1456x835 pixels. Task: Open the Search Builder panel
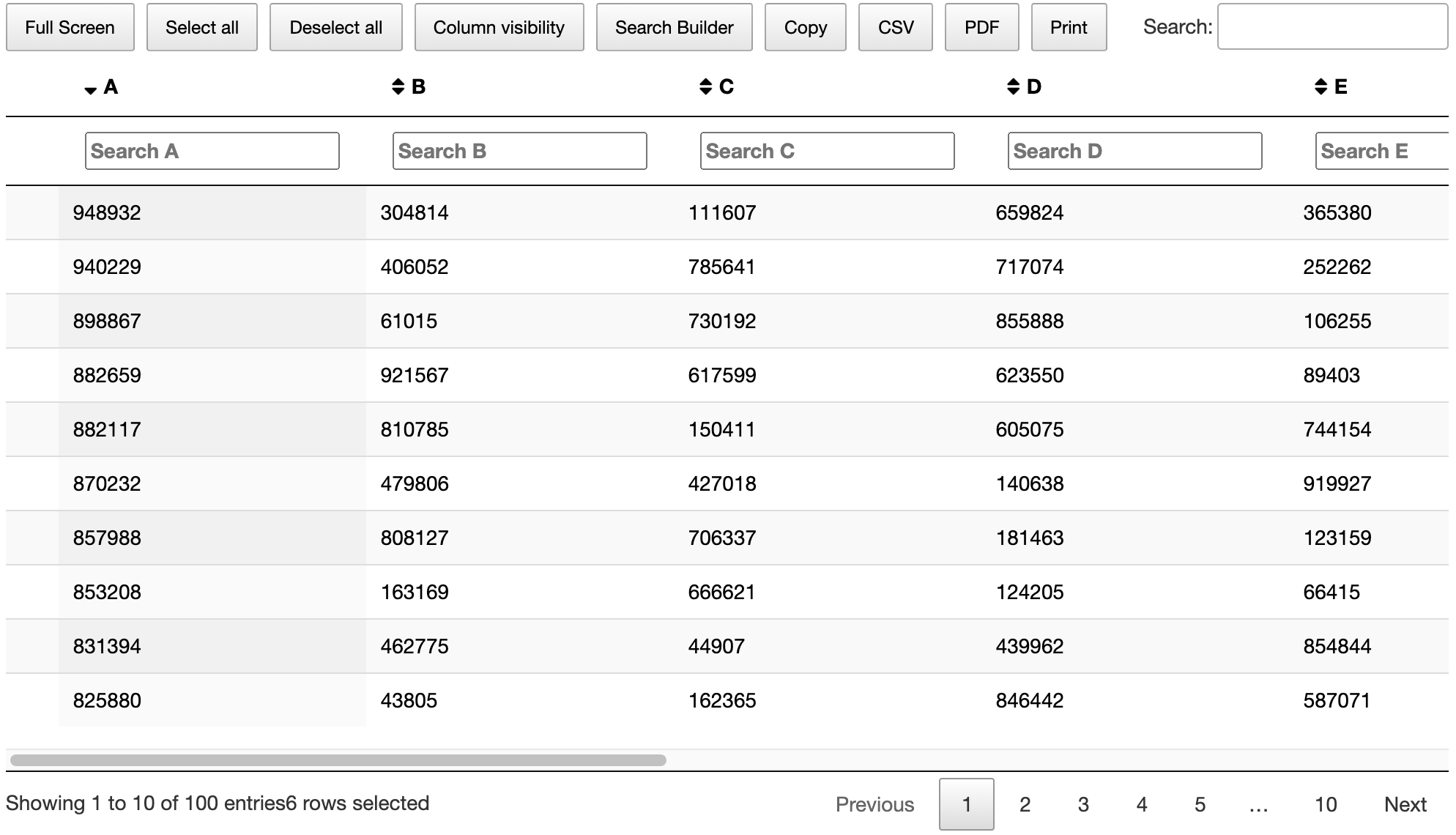pos(674,28)
